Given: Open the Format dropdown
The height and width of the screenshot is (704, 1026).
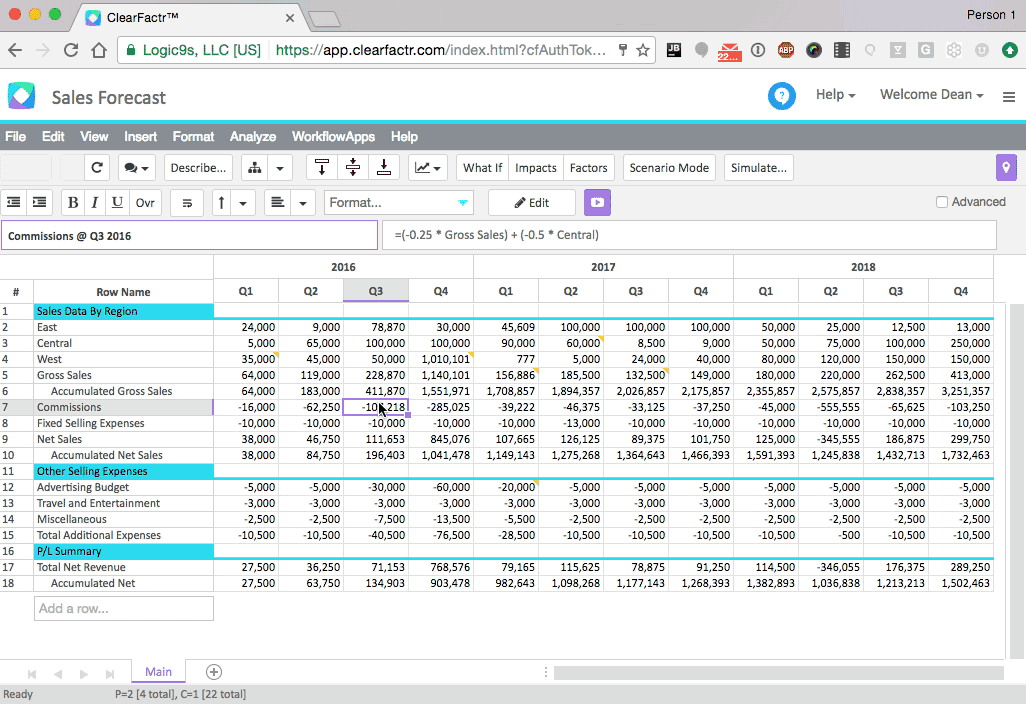Looking at the screenshot, I should pos(399,203).
